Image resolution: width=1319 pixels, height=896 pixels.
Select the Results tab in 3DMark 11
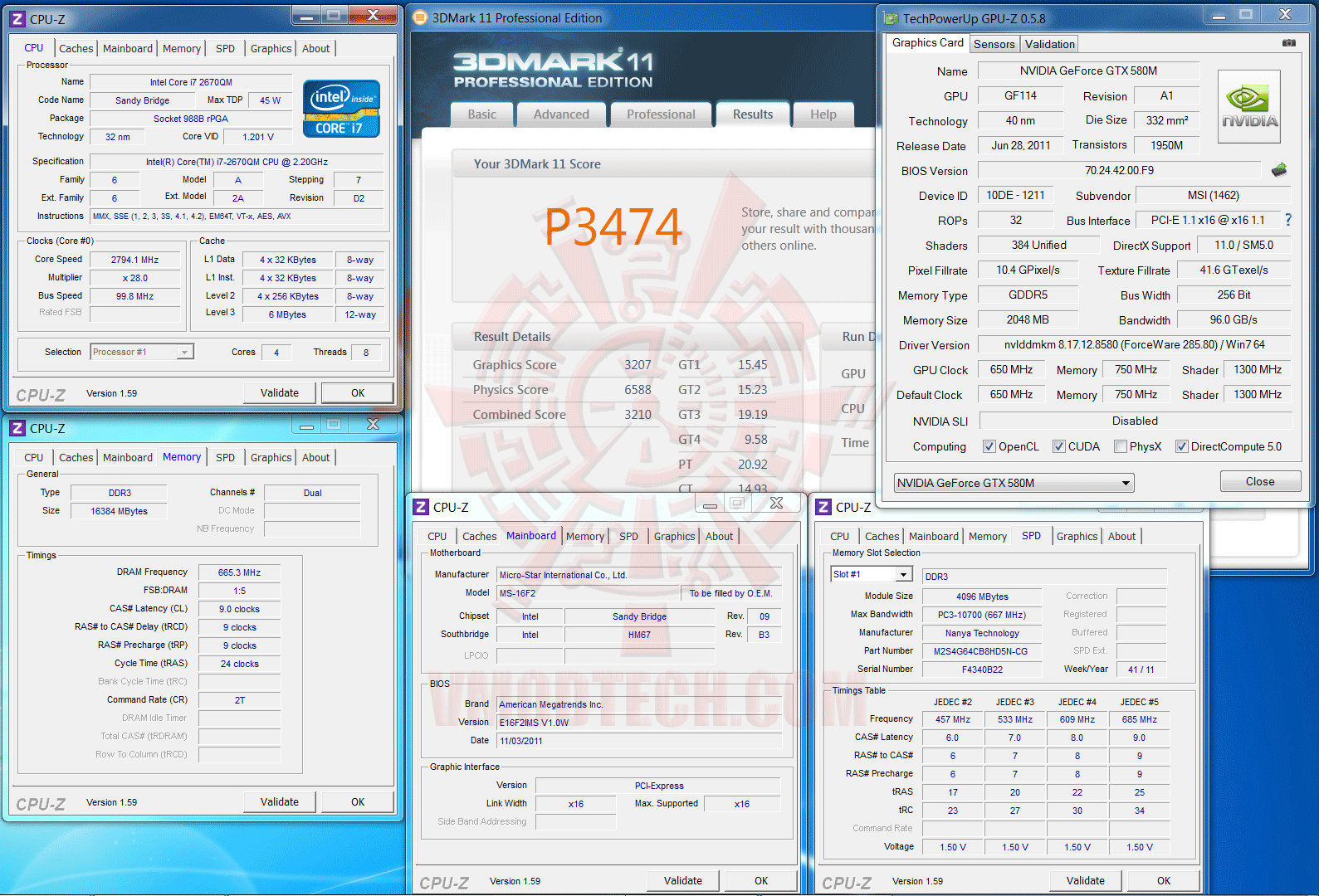pyautogui.click(x=753, y=114)
